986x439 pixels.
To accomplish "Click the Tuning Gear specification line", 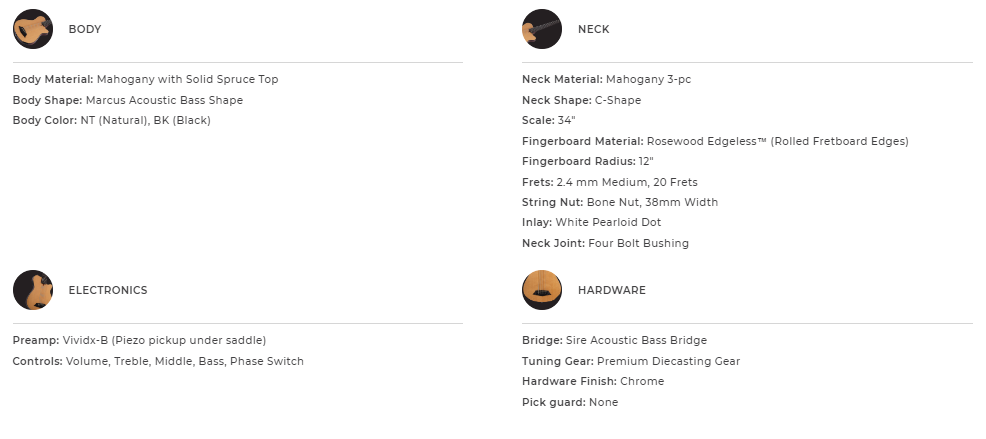I will (x=631, y=361).
